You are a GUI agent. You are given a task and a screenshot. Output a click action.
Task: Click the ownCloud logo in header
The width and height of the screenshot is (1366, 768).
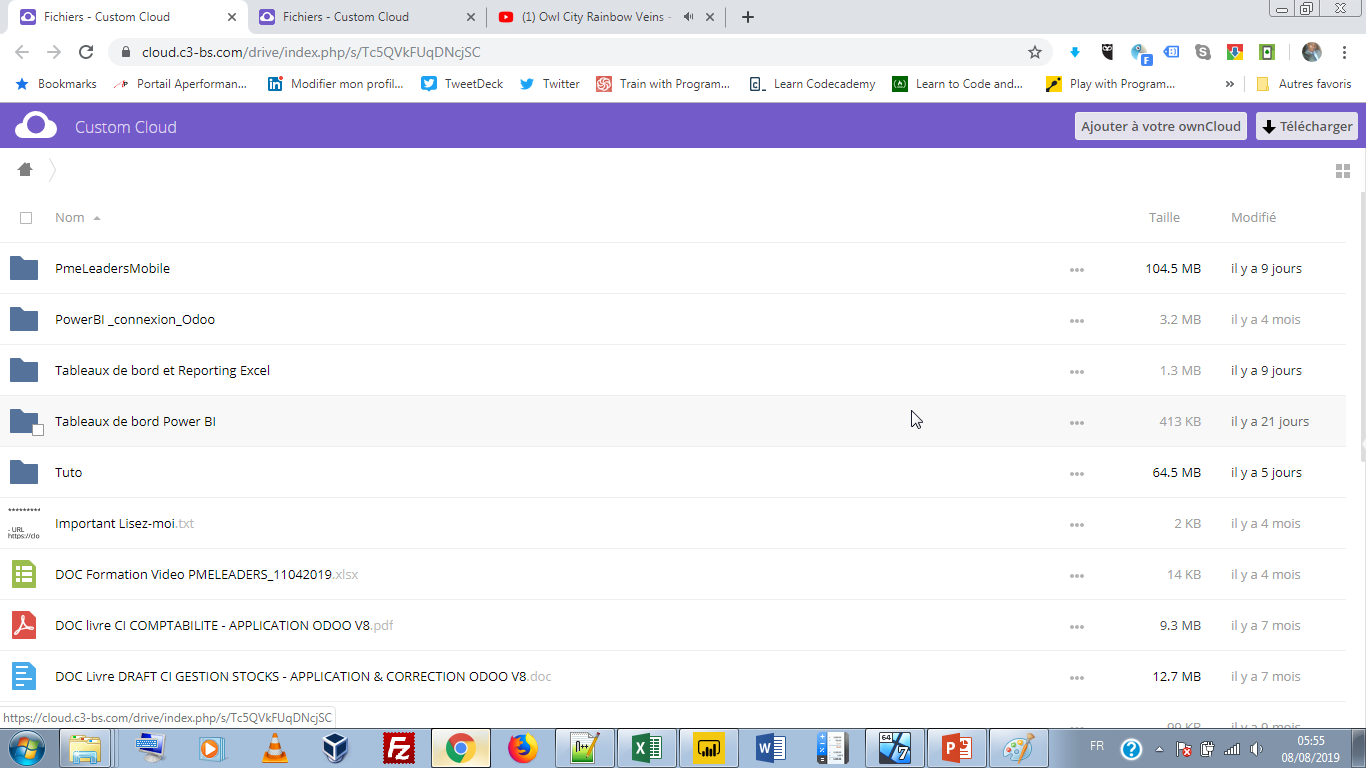click(x=36, y=126)
